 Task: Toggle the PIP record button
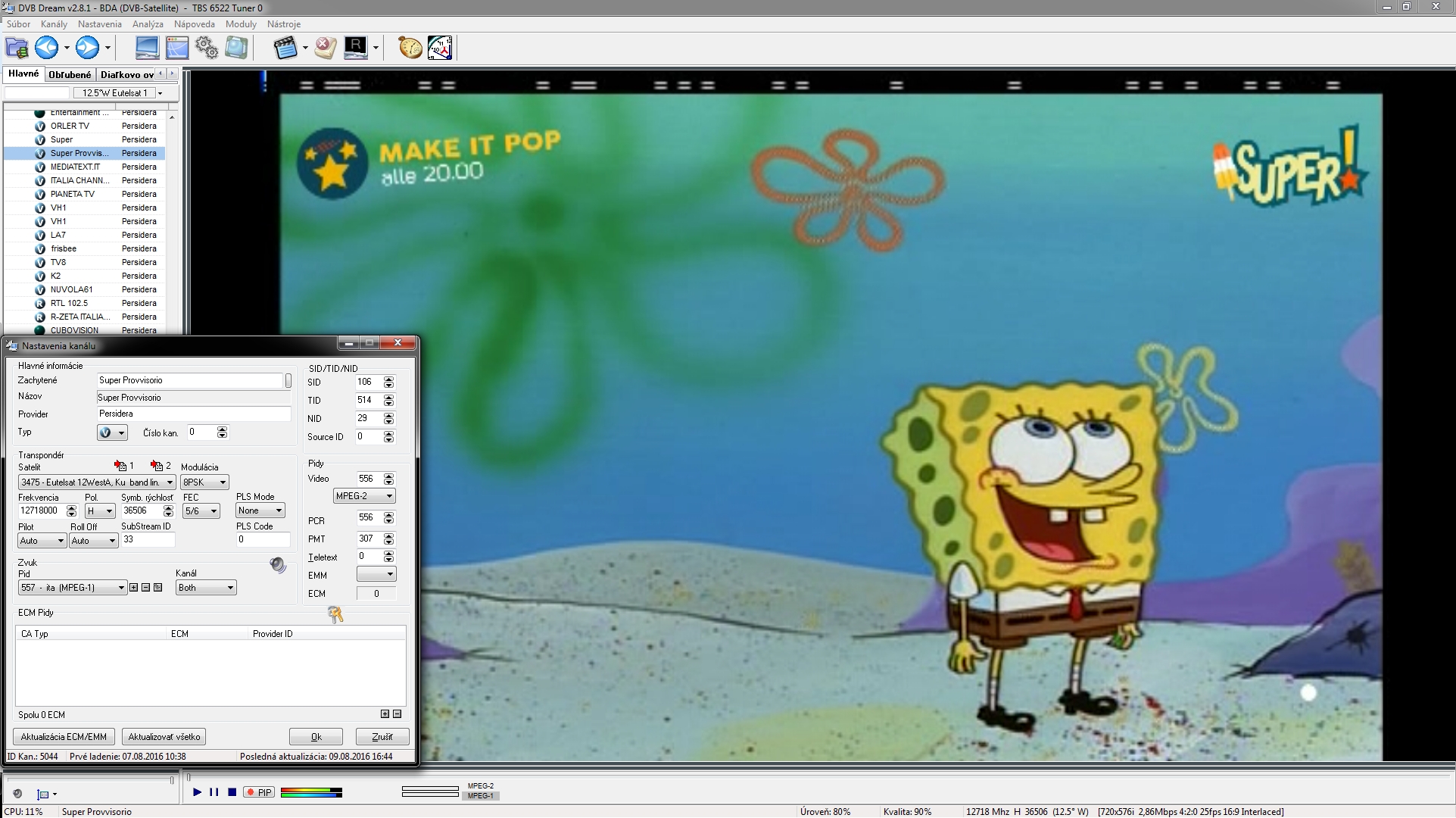tap(259, 792)
